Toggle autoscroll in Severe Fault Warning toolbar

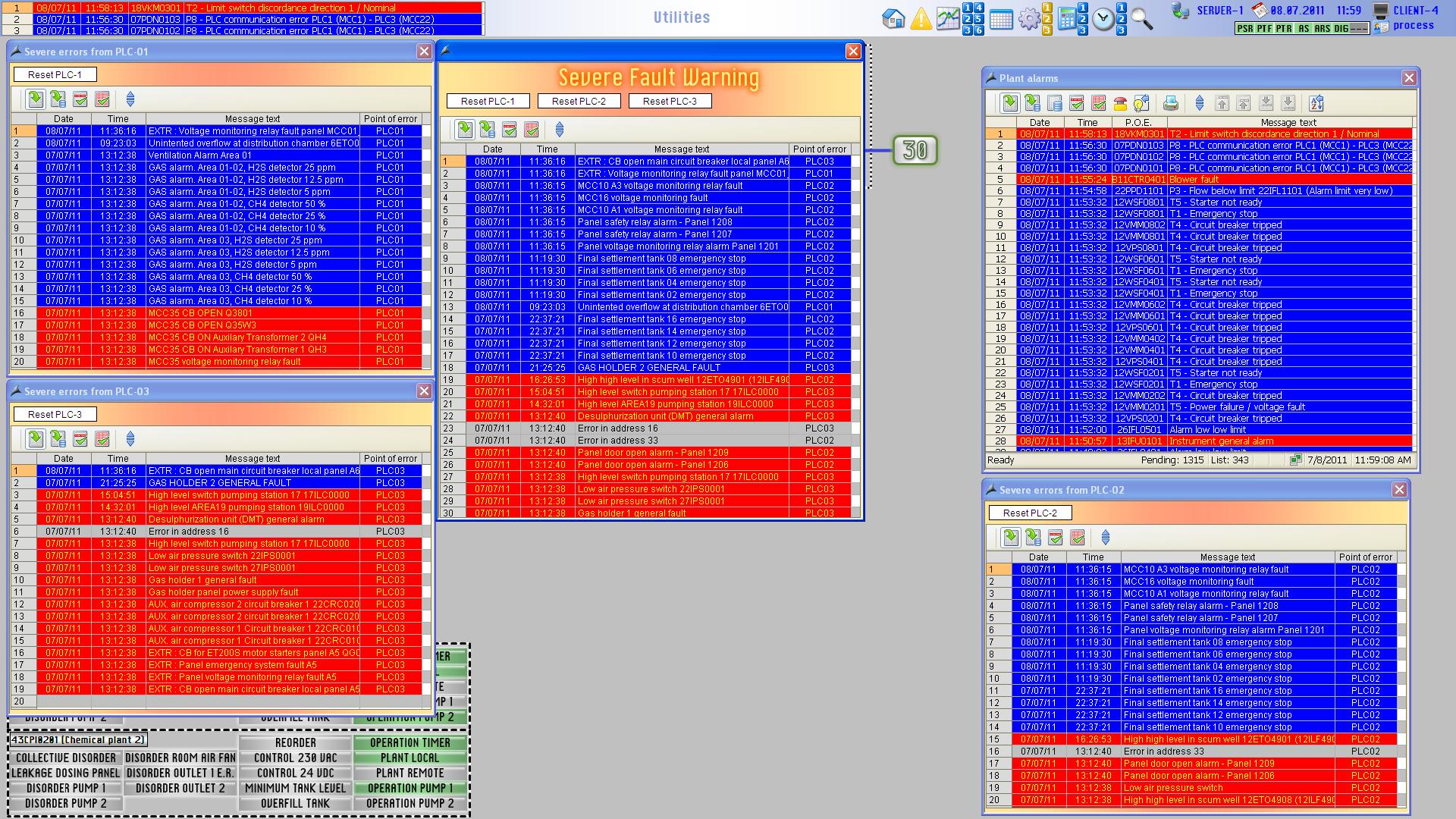[560, 130]
